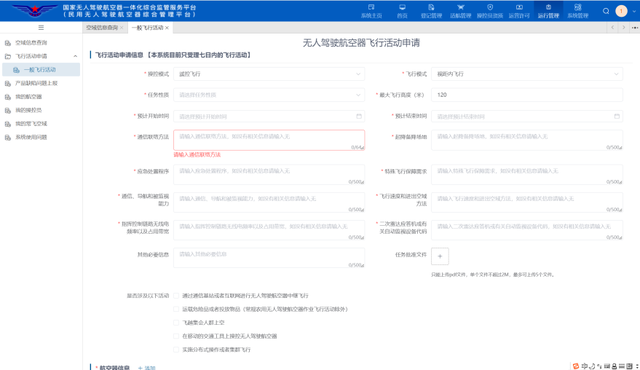Focus the 二次雷达应答机 text area
Viewport: 640px width, 370px height.
(x=527, y=230)
